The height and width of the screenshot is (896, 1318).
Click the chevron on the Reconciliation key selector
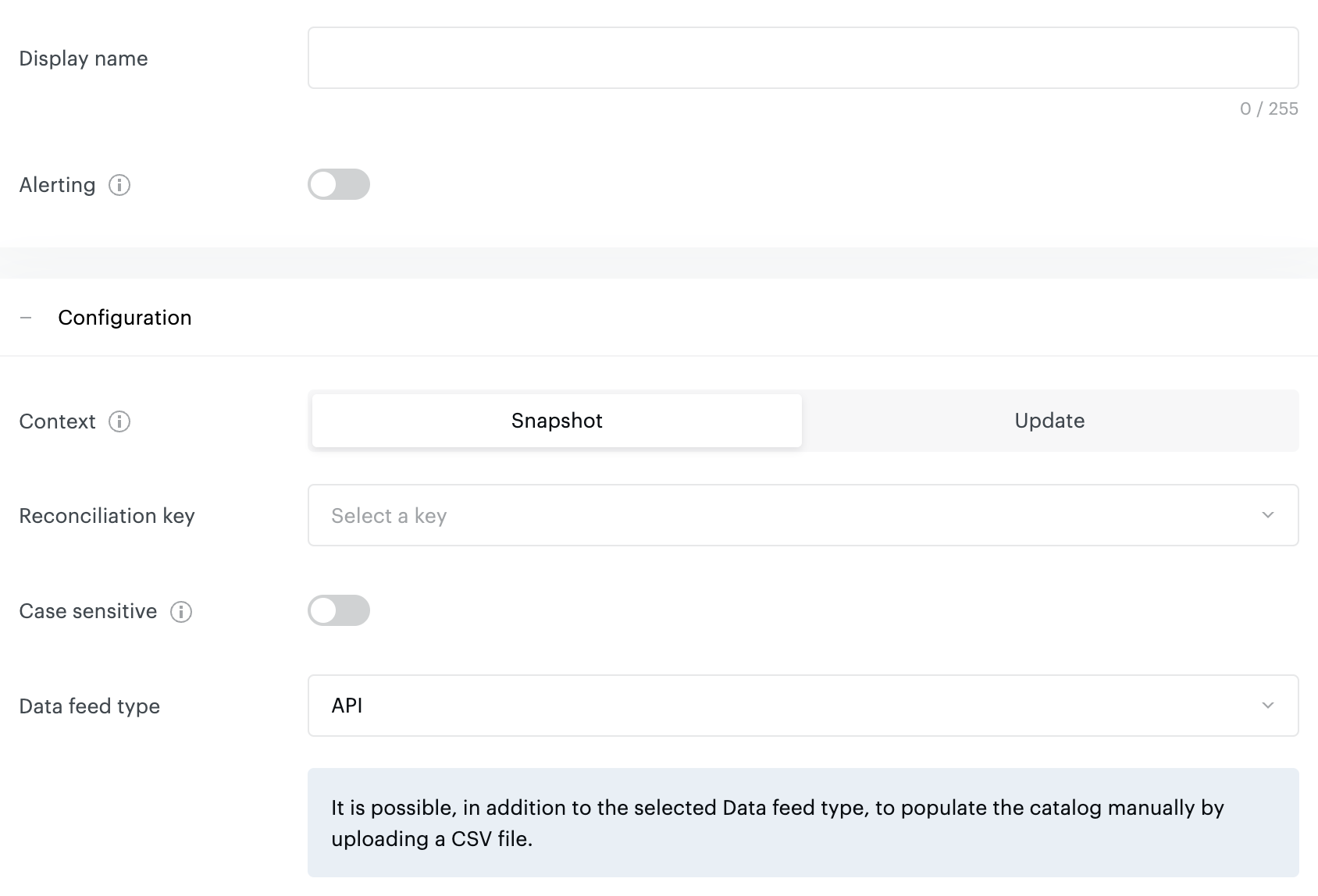[x=1269, y=515]
